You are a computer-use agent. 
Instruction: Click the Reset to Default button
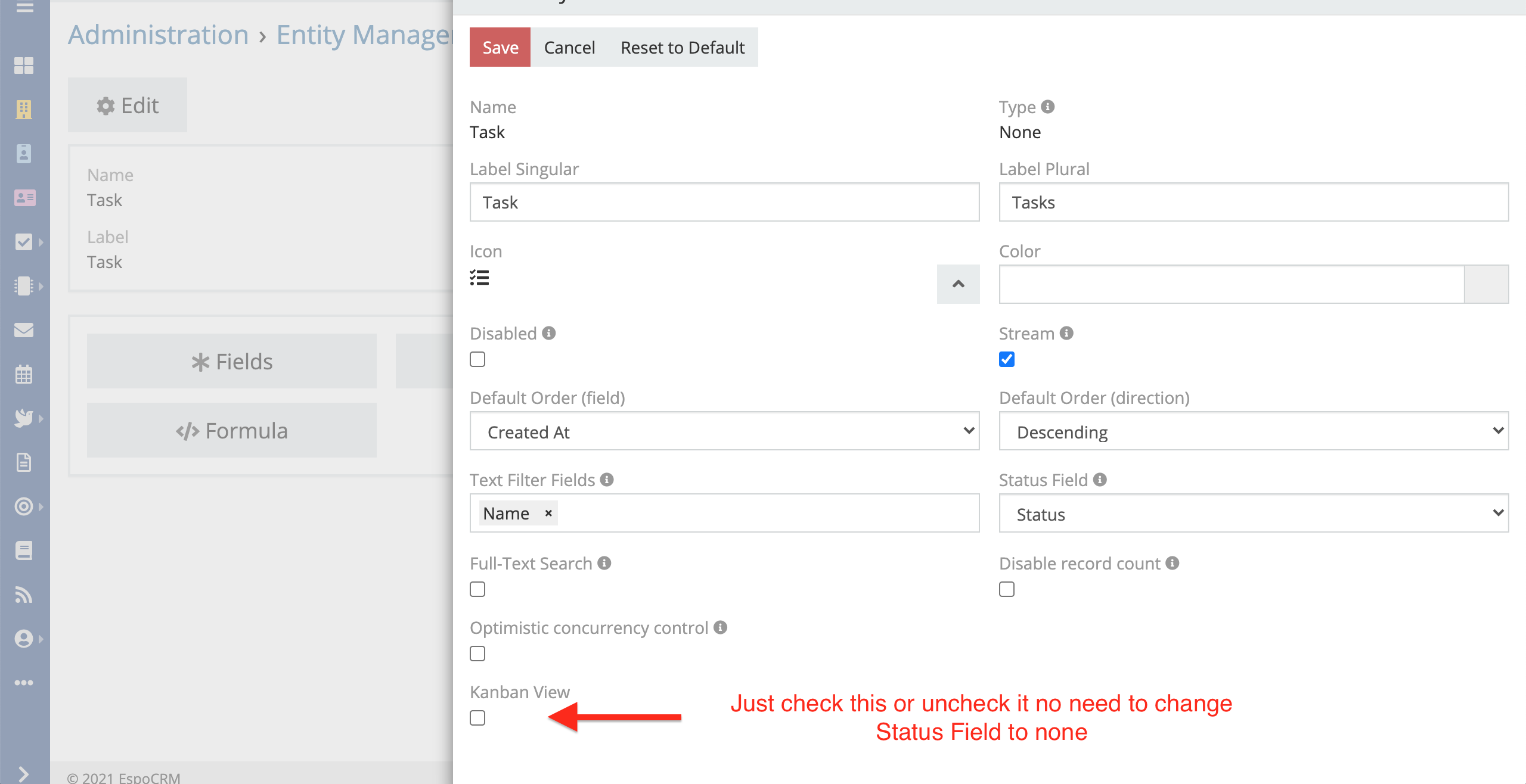click(683, 48)
